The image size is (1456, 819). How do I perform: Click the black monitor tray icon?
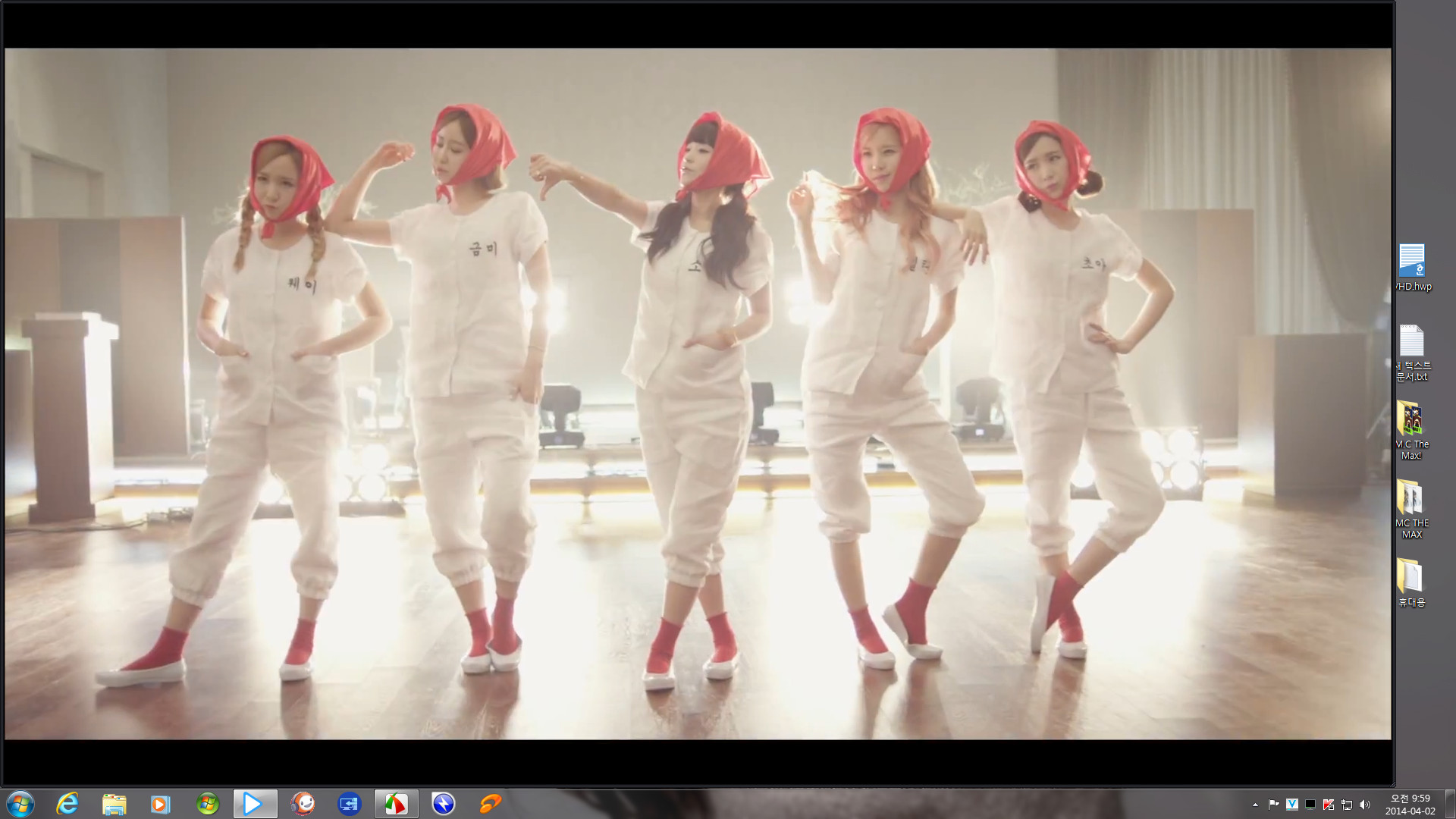tap(1310, 805)
